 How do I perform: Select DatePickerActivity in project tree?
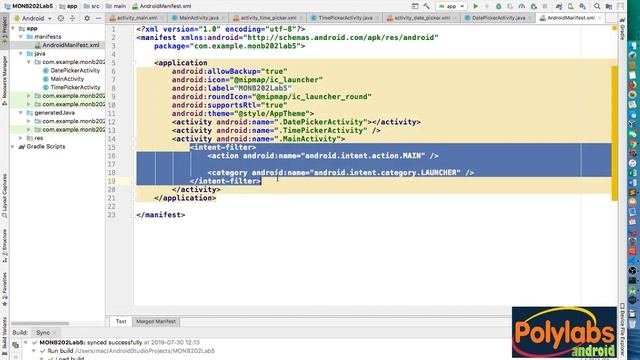click(x=75, y=71)
